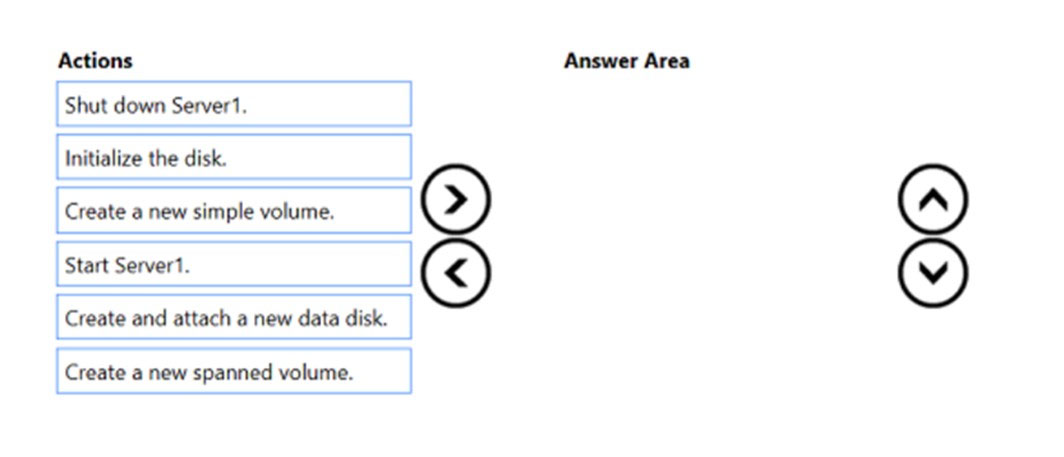The width and height of the screenshot is (1064, 457).
Task: Click the "Actions" heading
Action: [x=95, y=61]
